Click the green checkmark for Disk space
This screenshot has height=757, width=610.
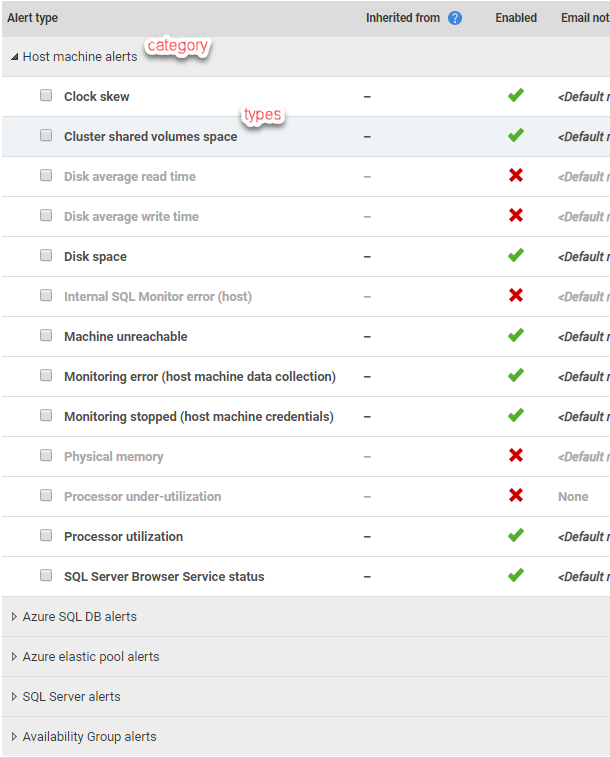tap(516, 256)
